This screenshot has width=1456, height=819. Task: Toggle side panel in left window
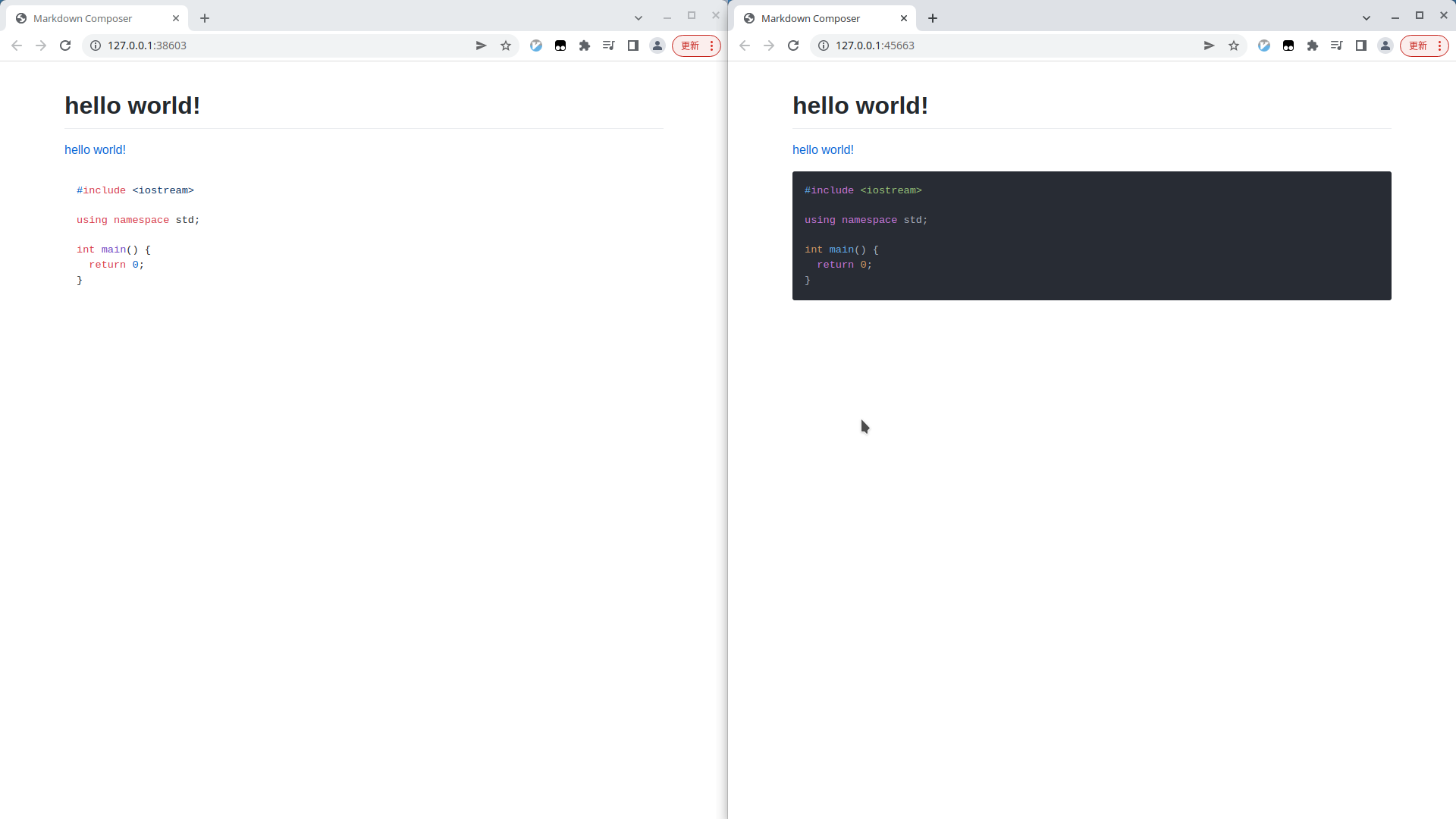click(x=633, y=45)
